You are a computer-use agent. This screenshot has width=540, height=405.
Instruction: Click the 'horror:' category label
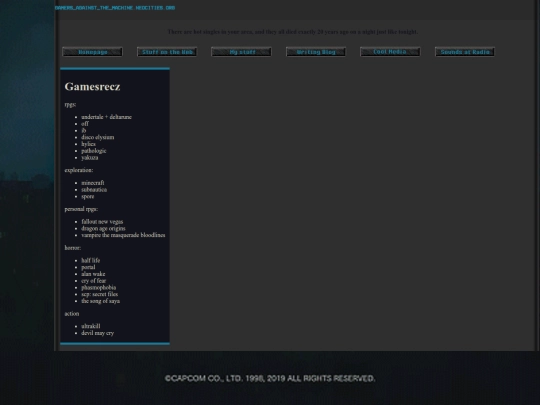73,248
